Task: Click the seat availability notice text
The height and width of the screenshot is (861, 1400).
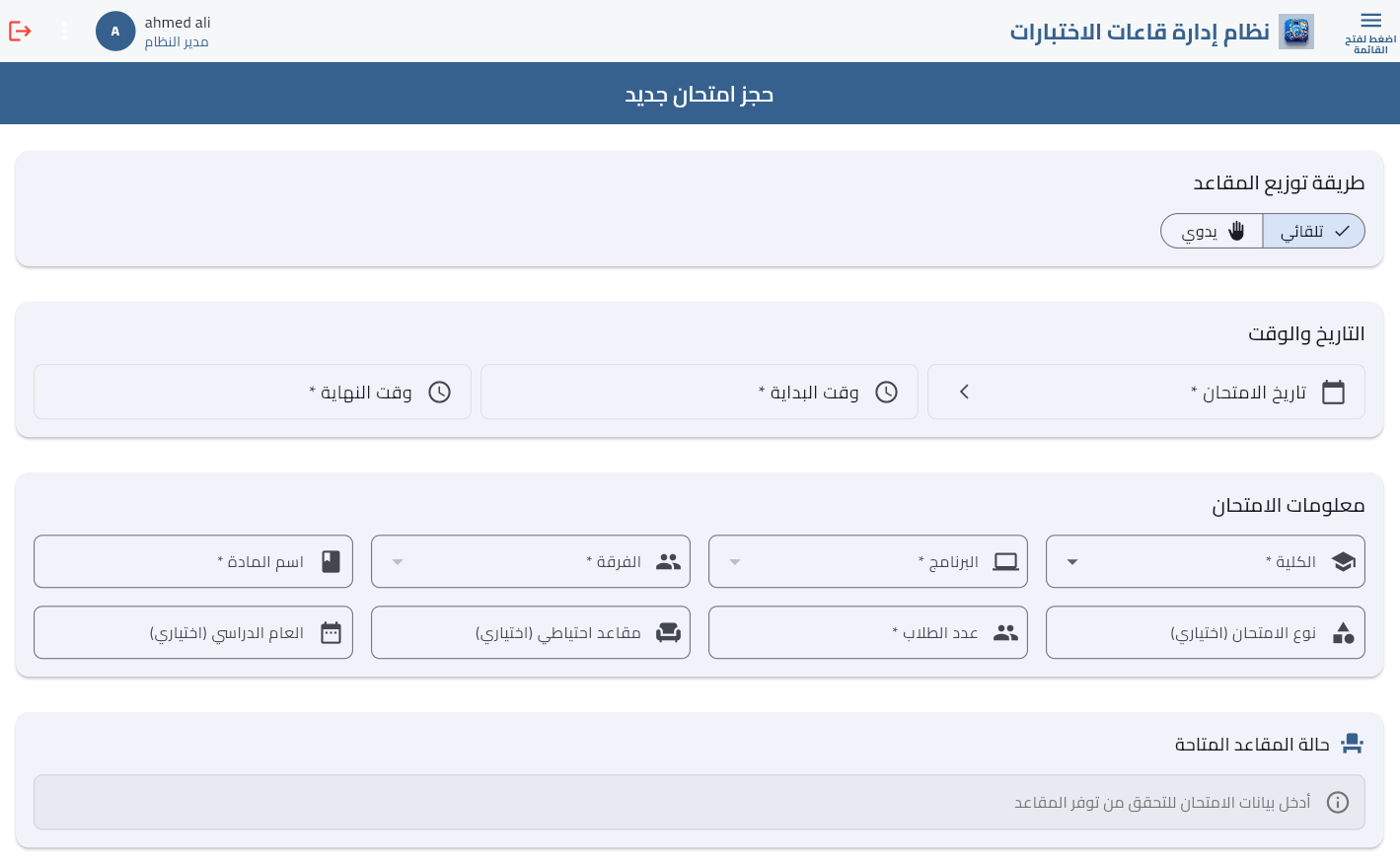Action: (1162, 802)
